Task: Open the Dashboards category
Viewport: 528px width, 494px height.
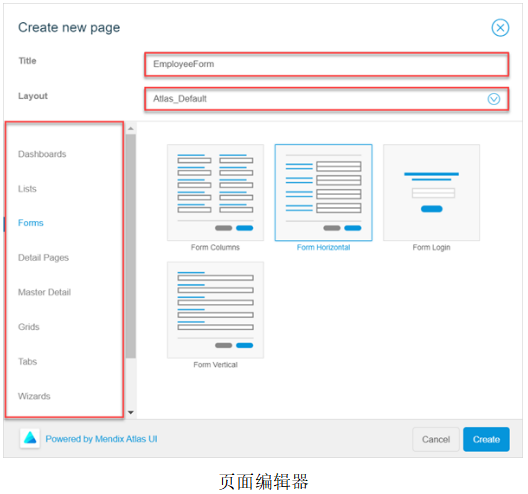Action: (x=42, y=154)
